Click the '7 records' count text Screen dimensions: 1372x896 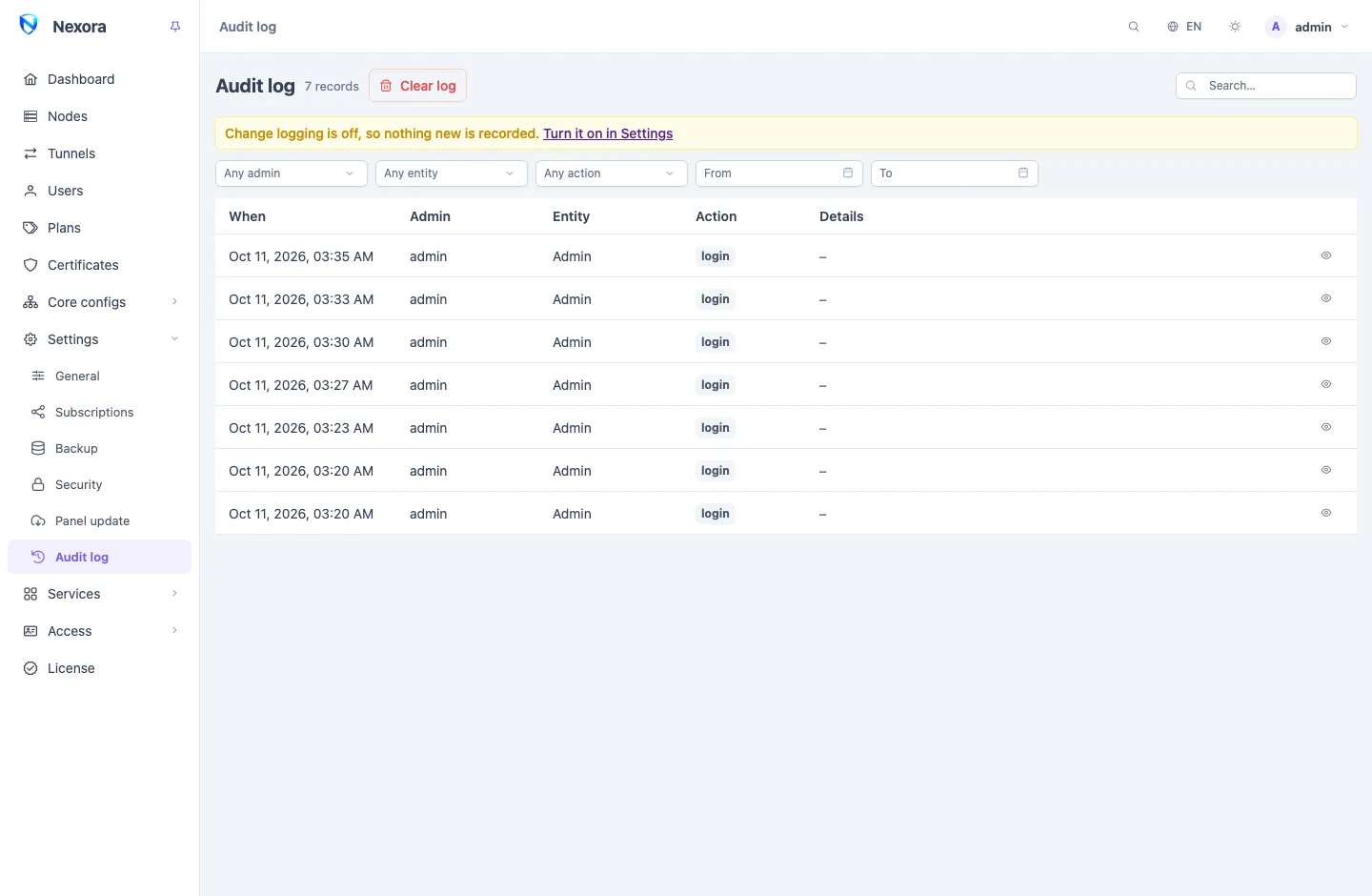(332, 87)
